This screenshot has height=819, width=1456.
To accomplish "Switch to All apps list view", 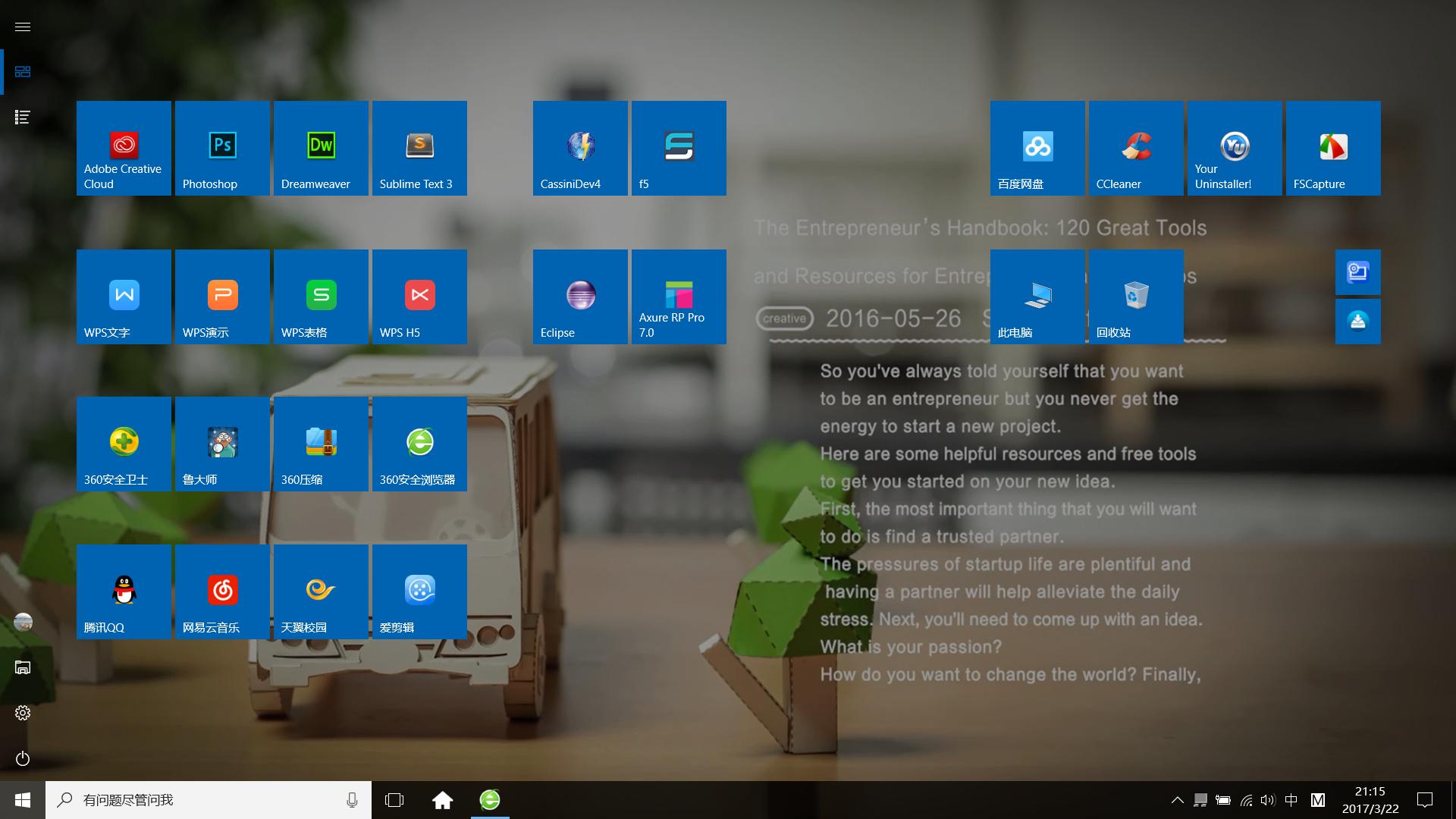I will [x=23, y=117].
